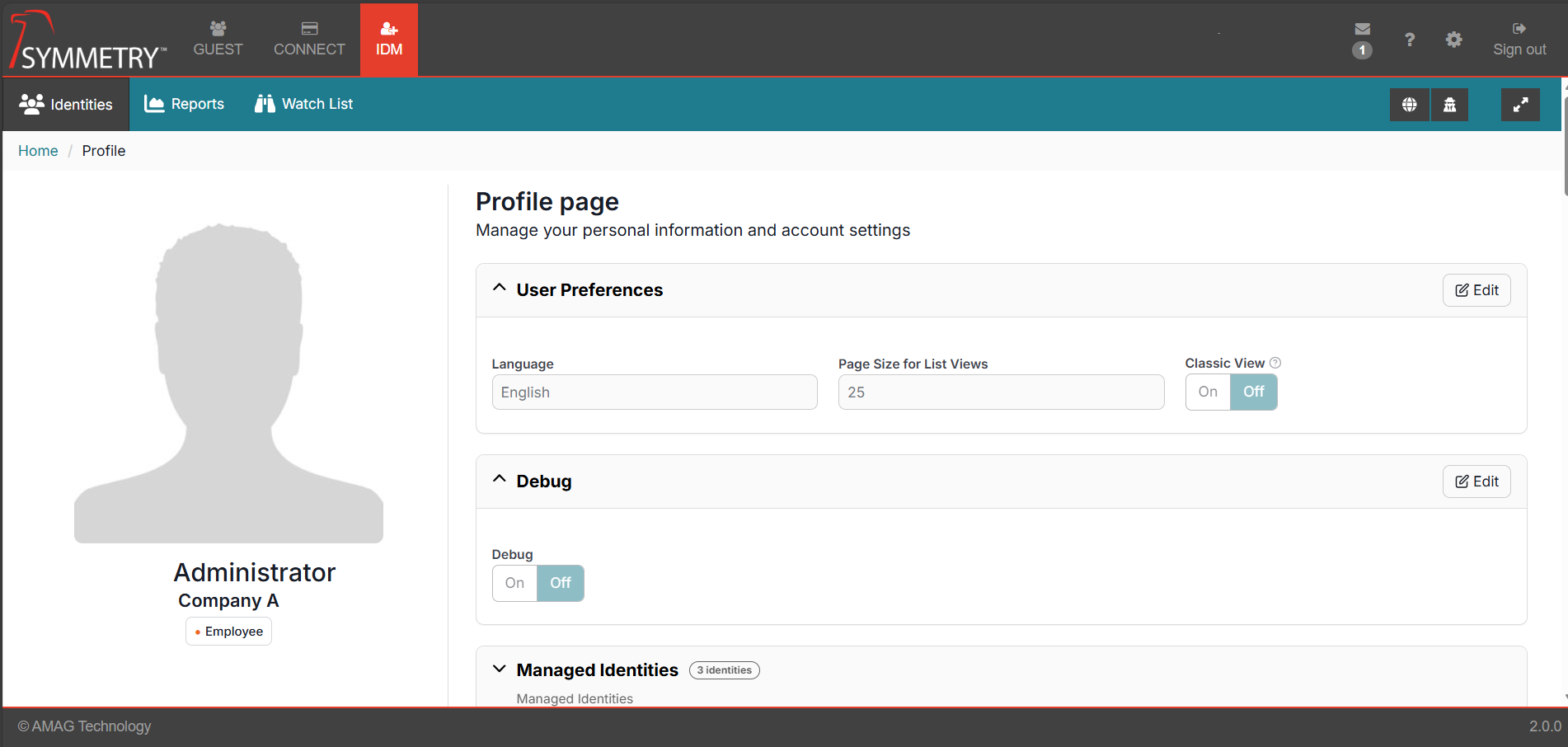Click the Symmetry logo
Image resolution: width=1568 pixels, height=747 pixels.
[x=87, y=41]
